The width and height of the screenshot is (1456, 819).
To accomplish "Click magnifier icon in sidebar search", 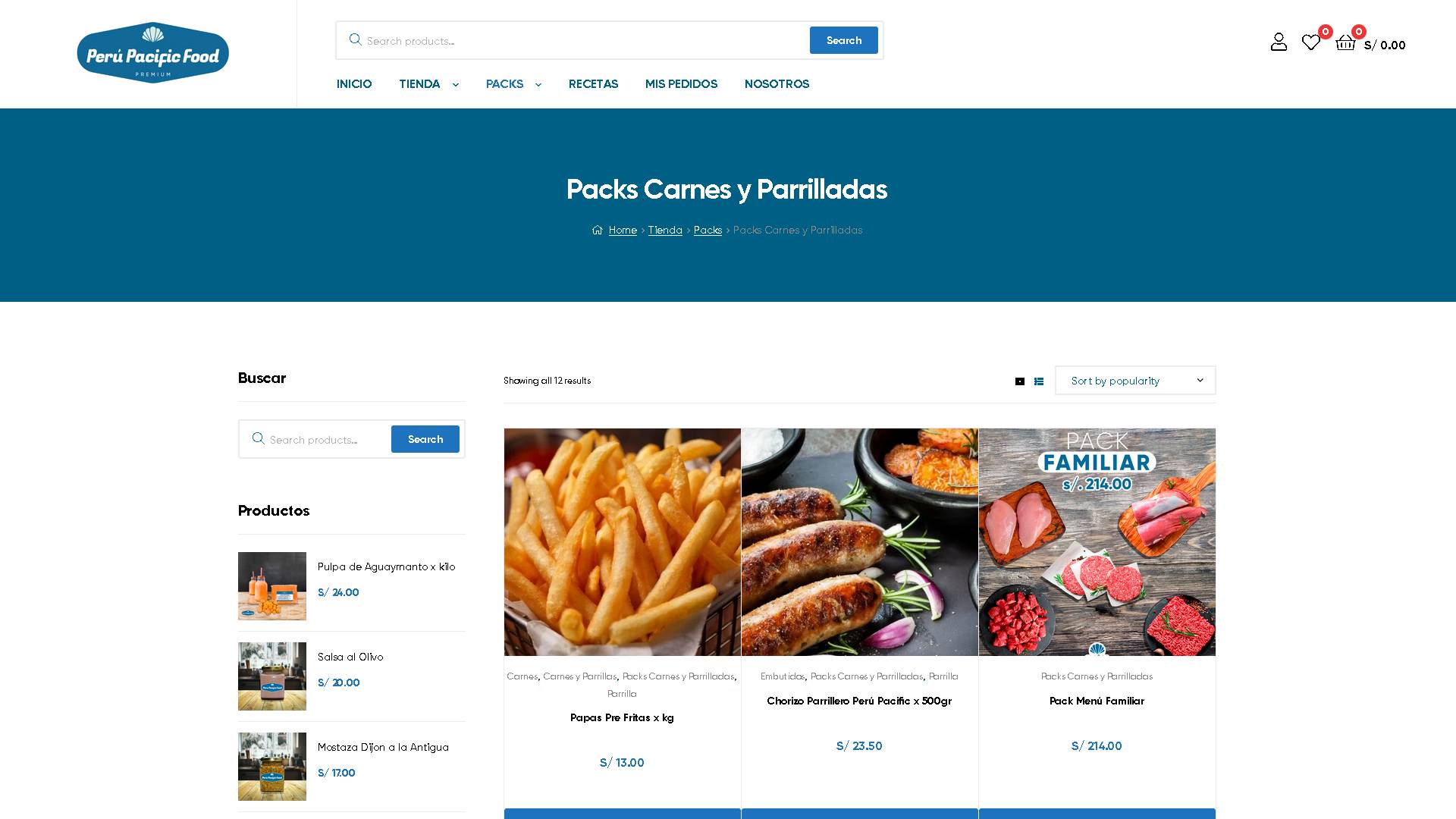I will pyautogui.click(x=258, y=438).
